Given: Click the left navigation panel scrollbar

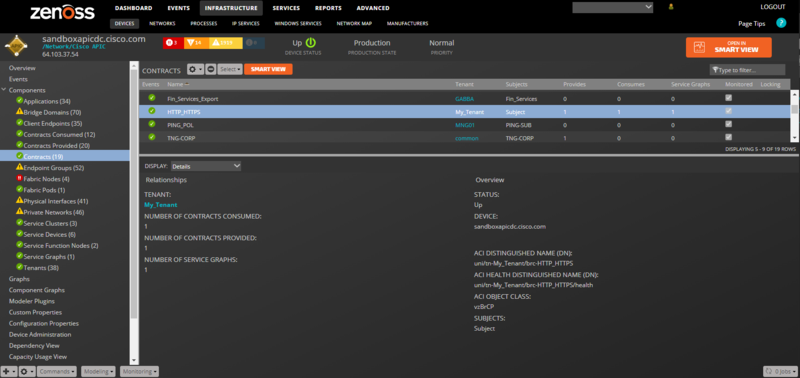Looking at the screenshot, I should click(x=134, y=213).
